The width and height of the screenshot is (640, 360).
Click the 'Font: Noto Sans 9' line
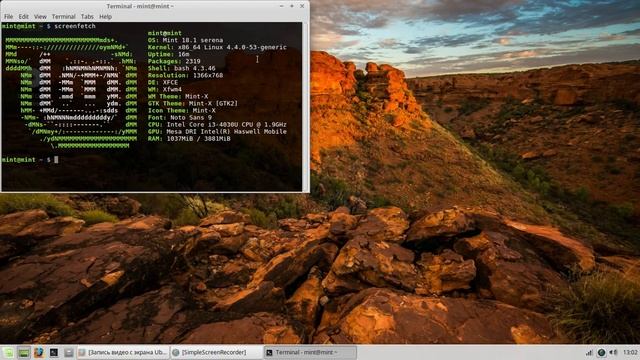click(180, 118)
